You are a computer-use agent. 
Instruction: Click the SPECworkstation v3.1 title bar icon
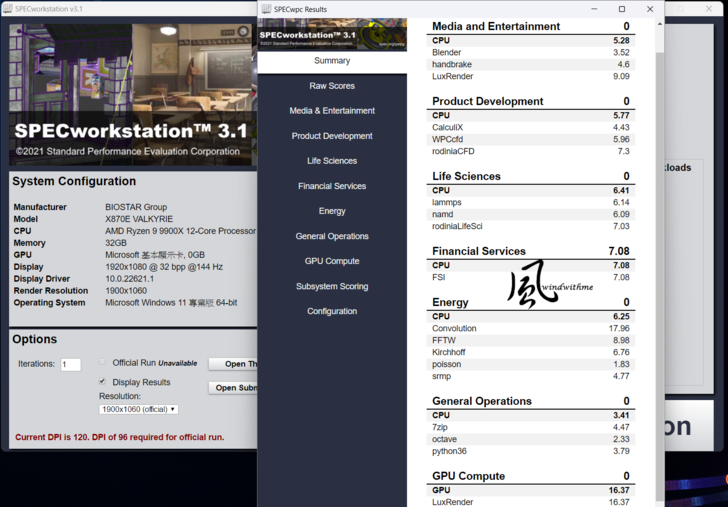pos(7,8)
